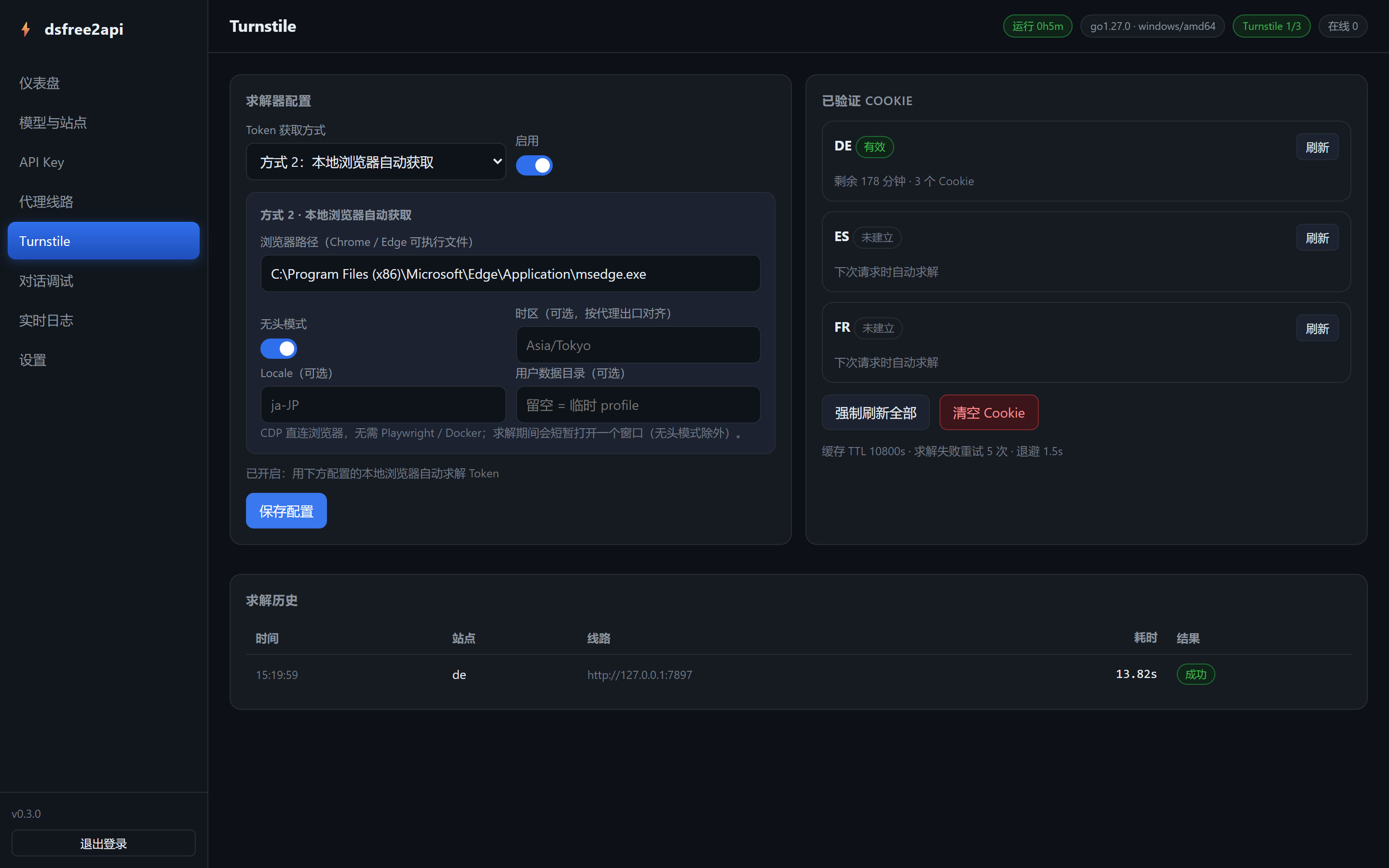Click the 剩余 178 分钟 cookie info
The width and height of the screenshot is (1389, 868).
click(904, 181)
